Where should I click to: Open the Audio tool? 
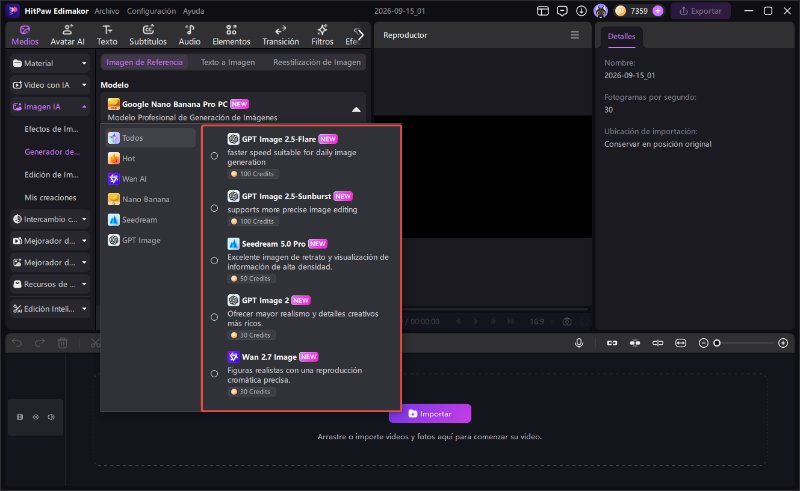pyautogui.click(x=189, y=35)
